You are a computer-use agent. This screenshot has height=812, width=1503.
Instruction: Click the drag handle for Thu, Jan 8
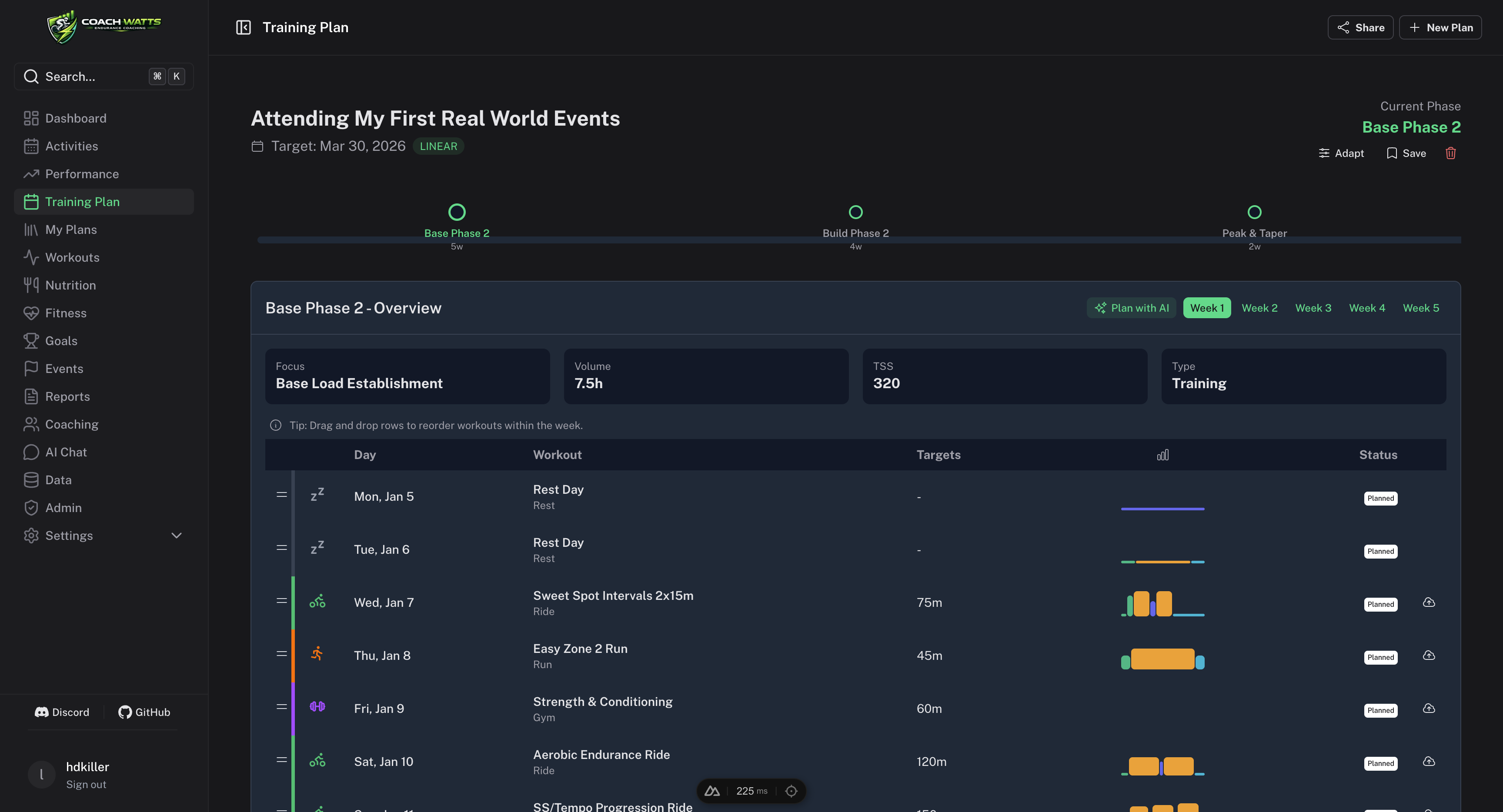pyautogui.click(x=282, y=654)
